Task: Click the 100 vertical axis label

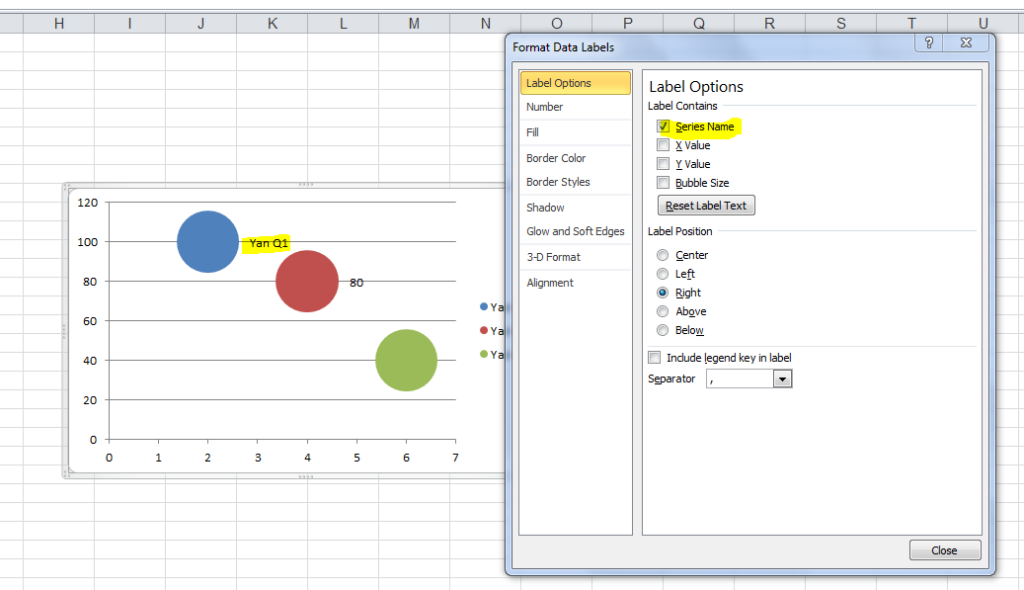Action: point(88,242)
